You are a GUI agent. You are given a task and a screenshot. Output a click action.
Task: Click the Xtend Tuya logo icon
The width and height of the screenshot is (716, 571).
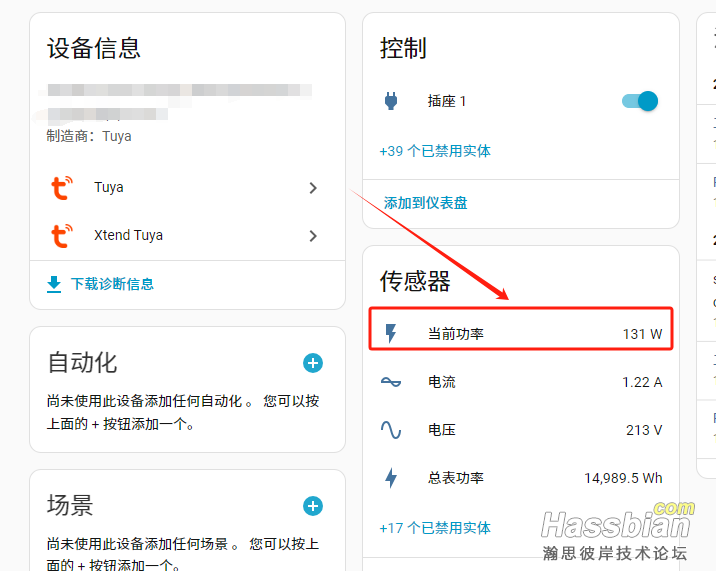(62, 235)
